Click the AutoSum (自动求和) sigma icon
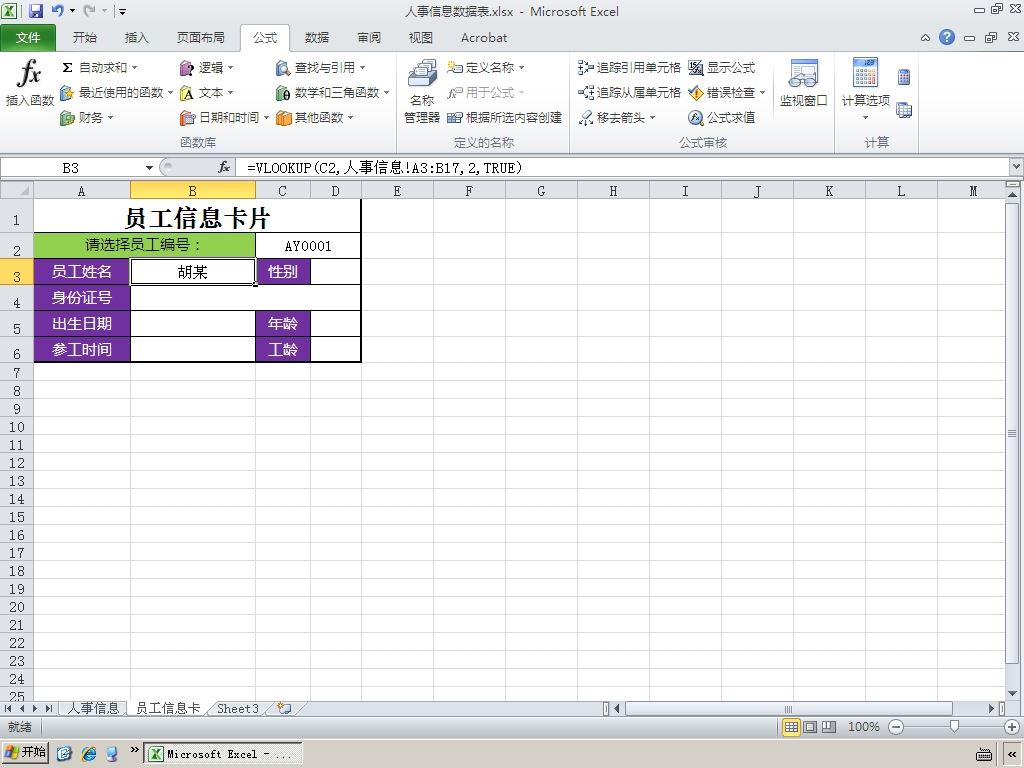Screen dimensions: 1024x768 (x=67, y=68)
